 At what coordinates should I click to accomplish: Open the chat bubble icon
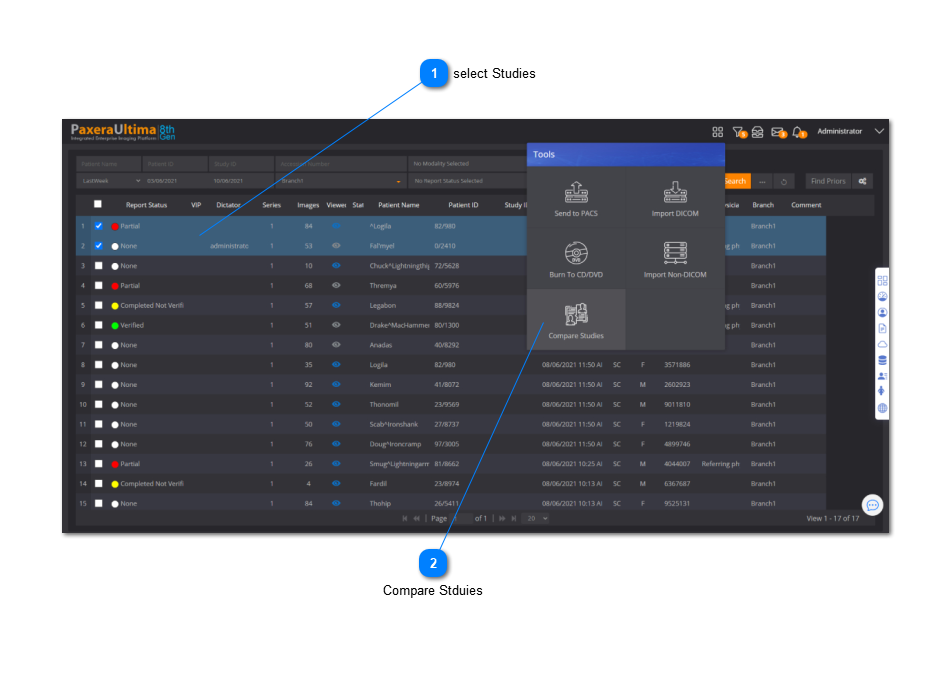coord(872,506)
